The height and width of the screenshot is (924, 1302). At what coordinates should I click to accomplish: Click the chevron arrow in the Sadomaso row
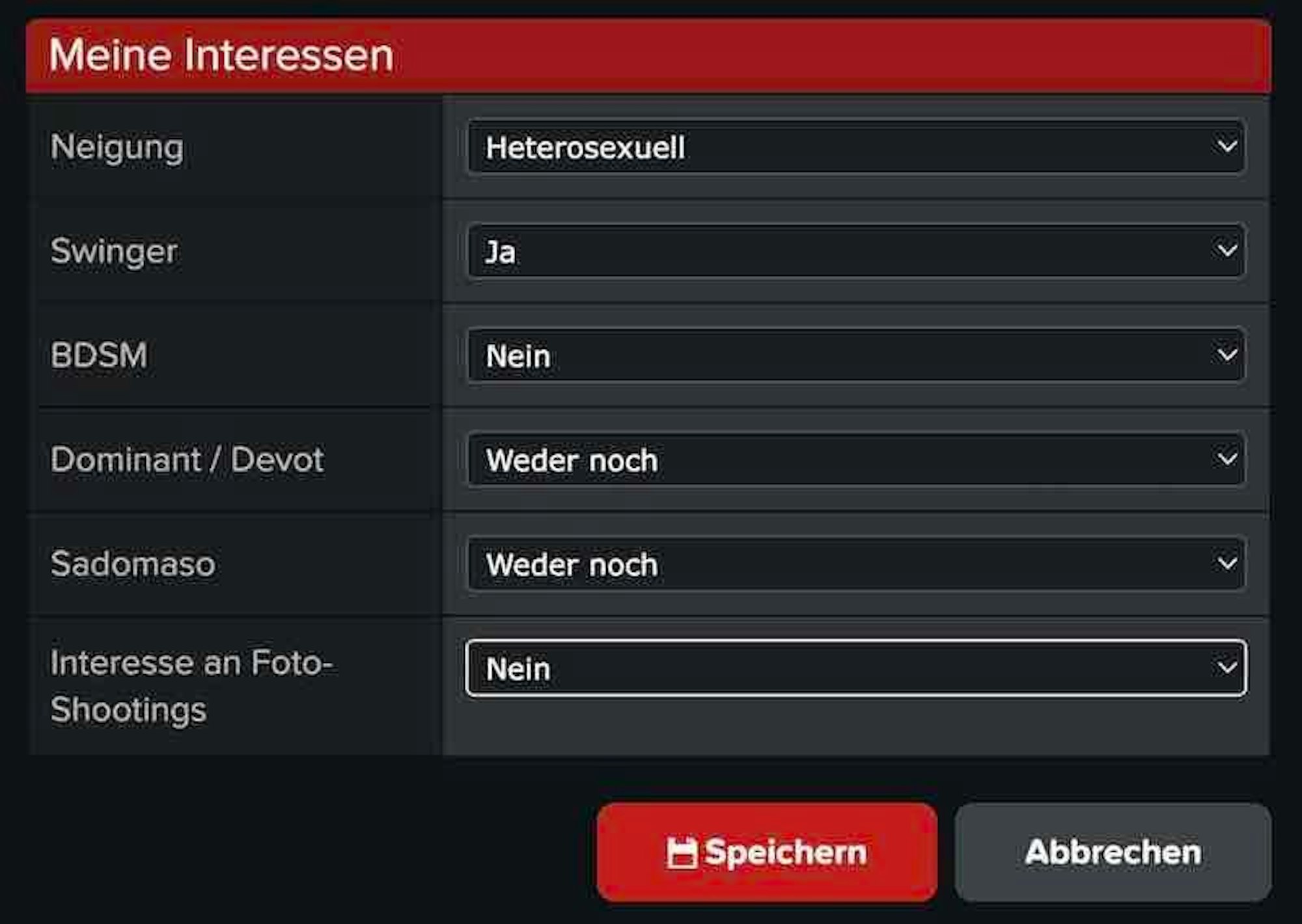(1226, 563)
